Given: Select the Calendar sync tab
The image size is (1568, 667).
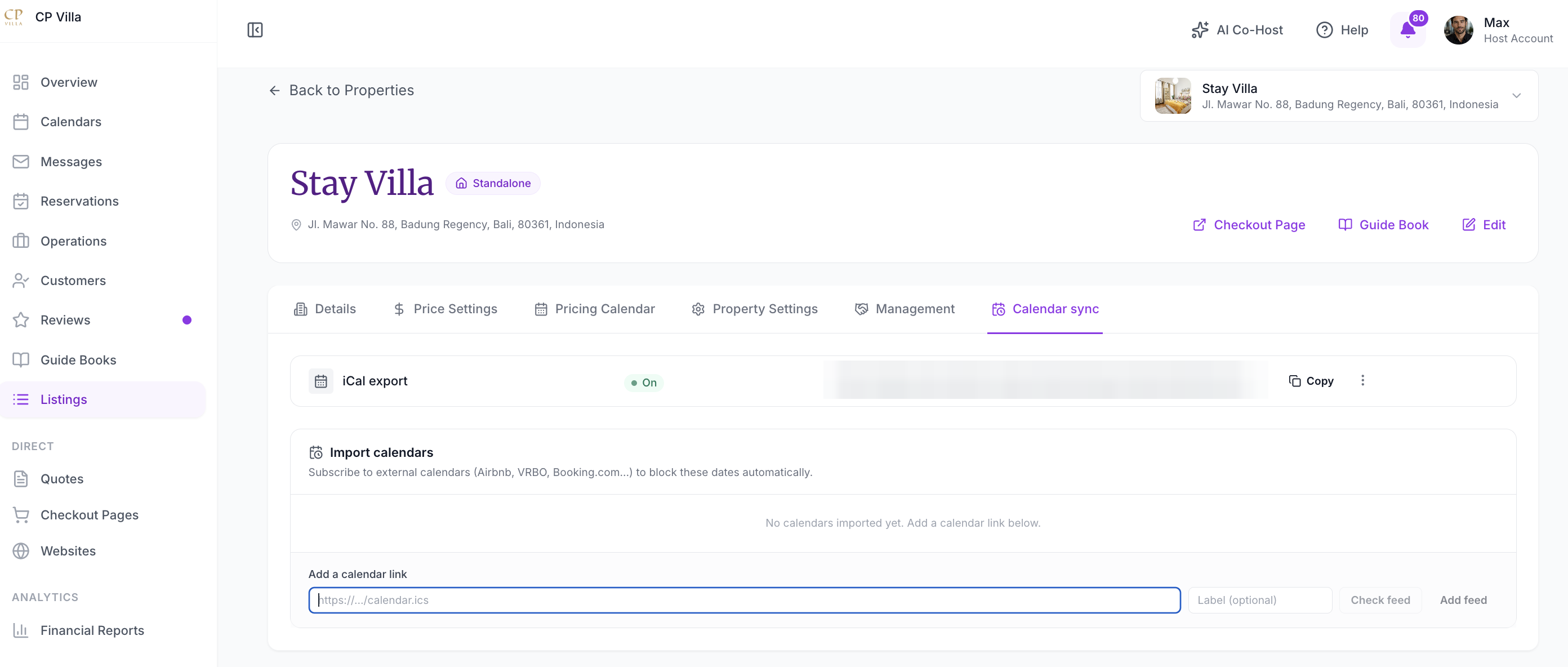Looking at the screenshot, I should (1045, 309).
